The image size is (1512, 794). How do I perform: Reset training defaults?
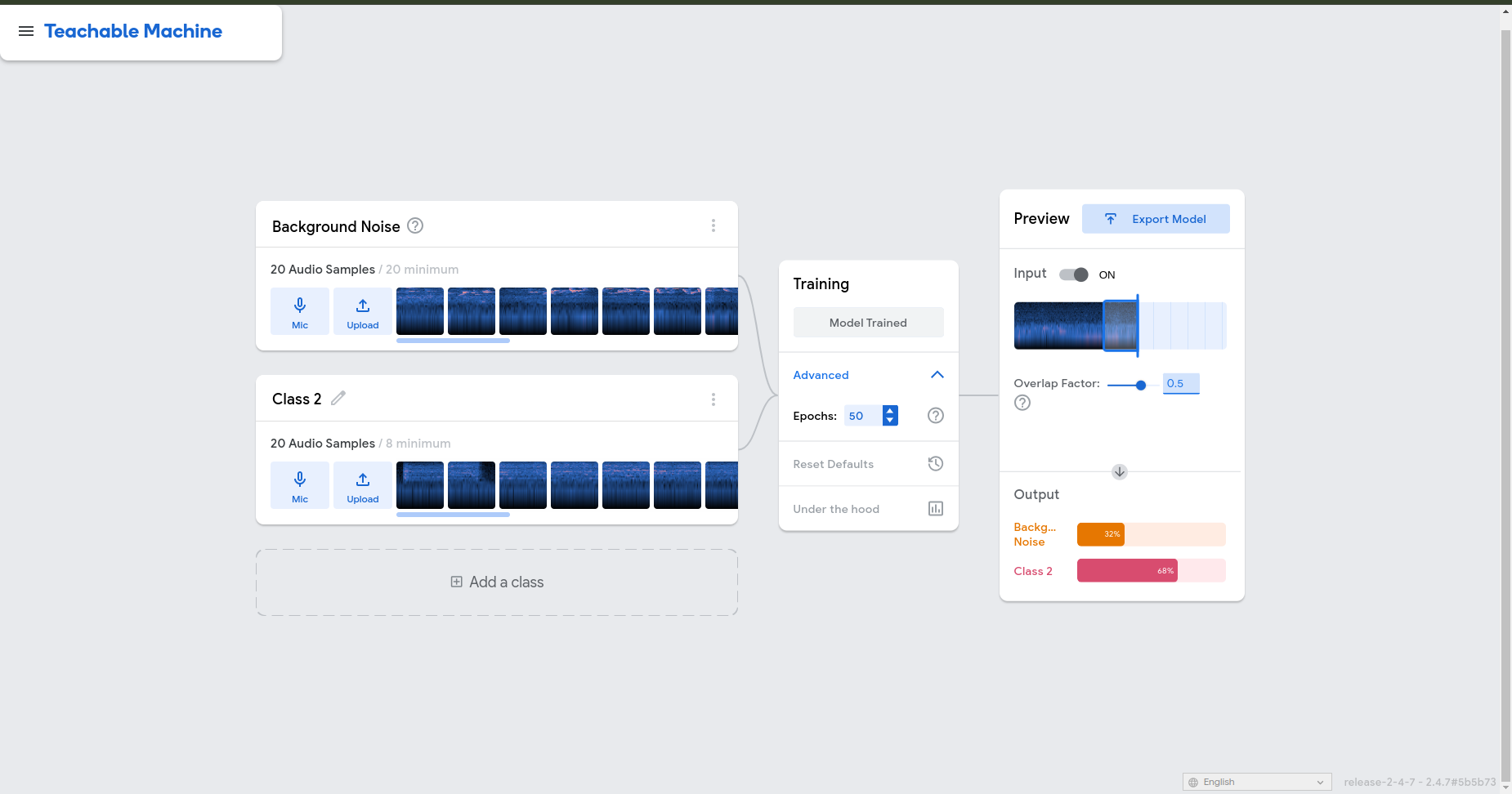(x=868, y=464)
